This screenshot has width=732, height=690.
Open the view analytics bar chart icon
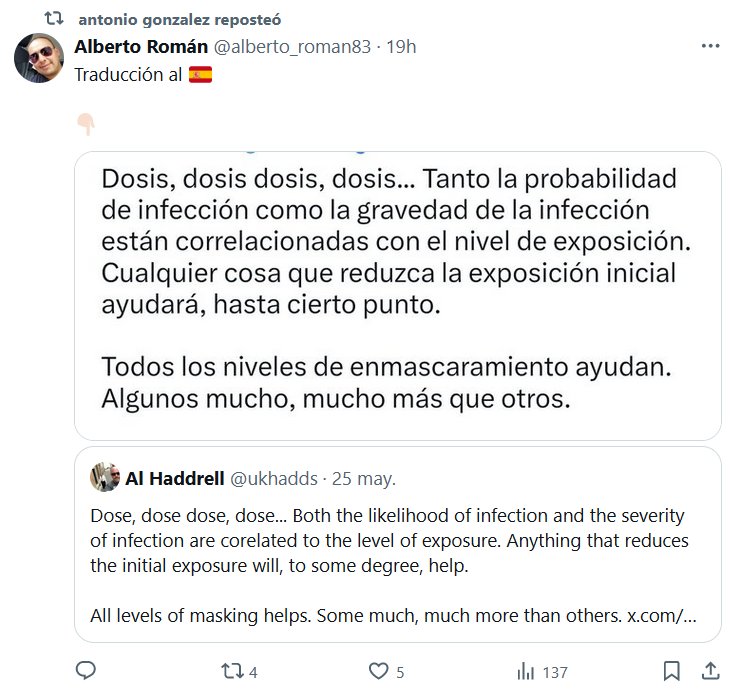(524, 671)
